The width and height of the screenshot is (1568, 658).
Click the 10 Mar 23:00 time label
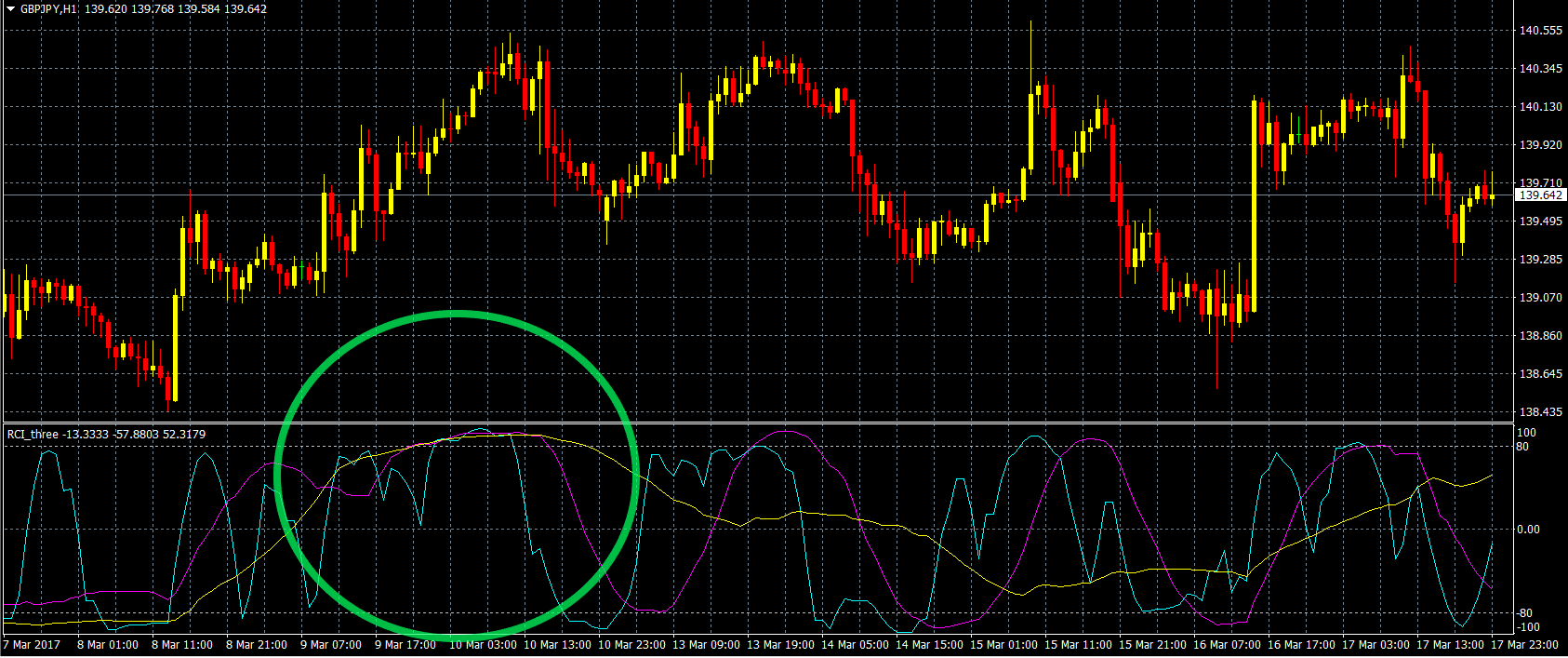click(631, 645)
